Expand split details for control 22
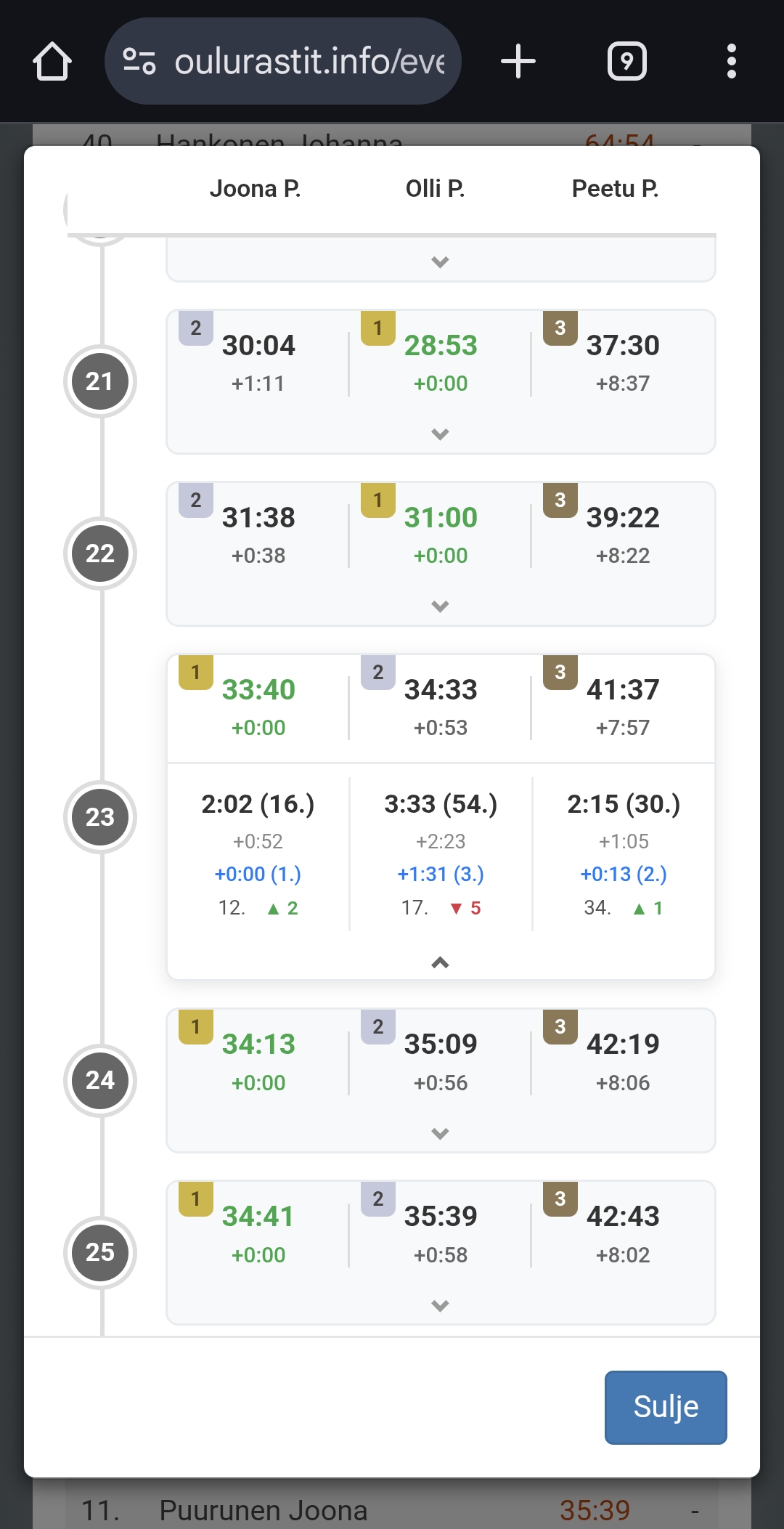784x1529 pixels. click(x=440, y=607)
